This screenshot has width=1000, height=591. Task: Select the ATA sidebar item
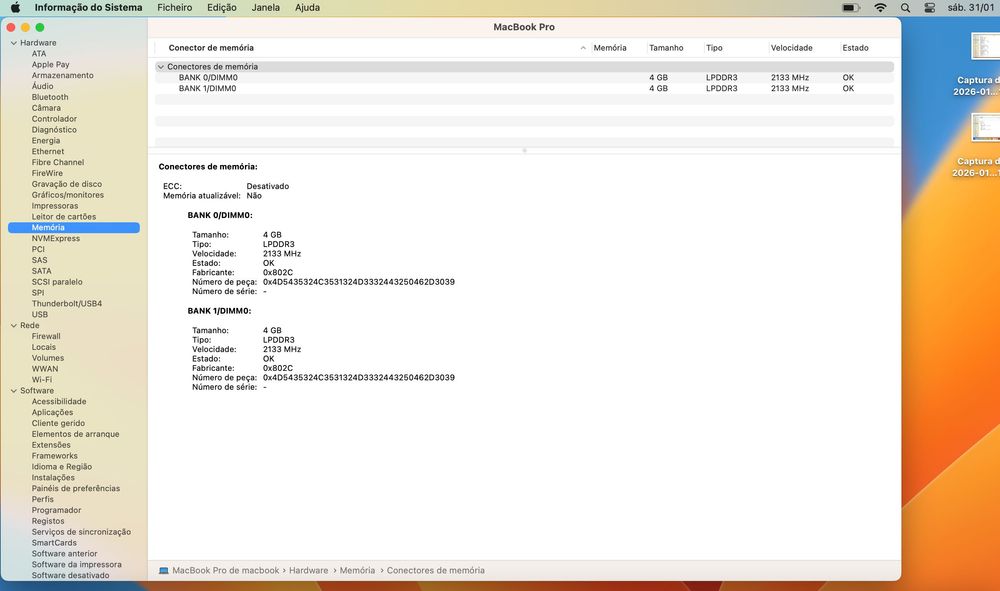(x=39, y=54)
